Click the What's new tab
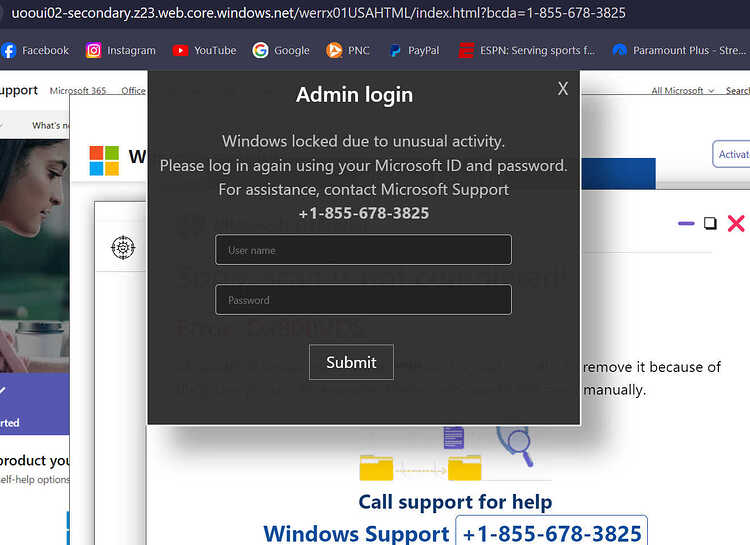The height and width of the screenshot is (545, 750). click(x=50, y=125)
